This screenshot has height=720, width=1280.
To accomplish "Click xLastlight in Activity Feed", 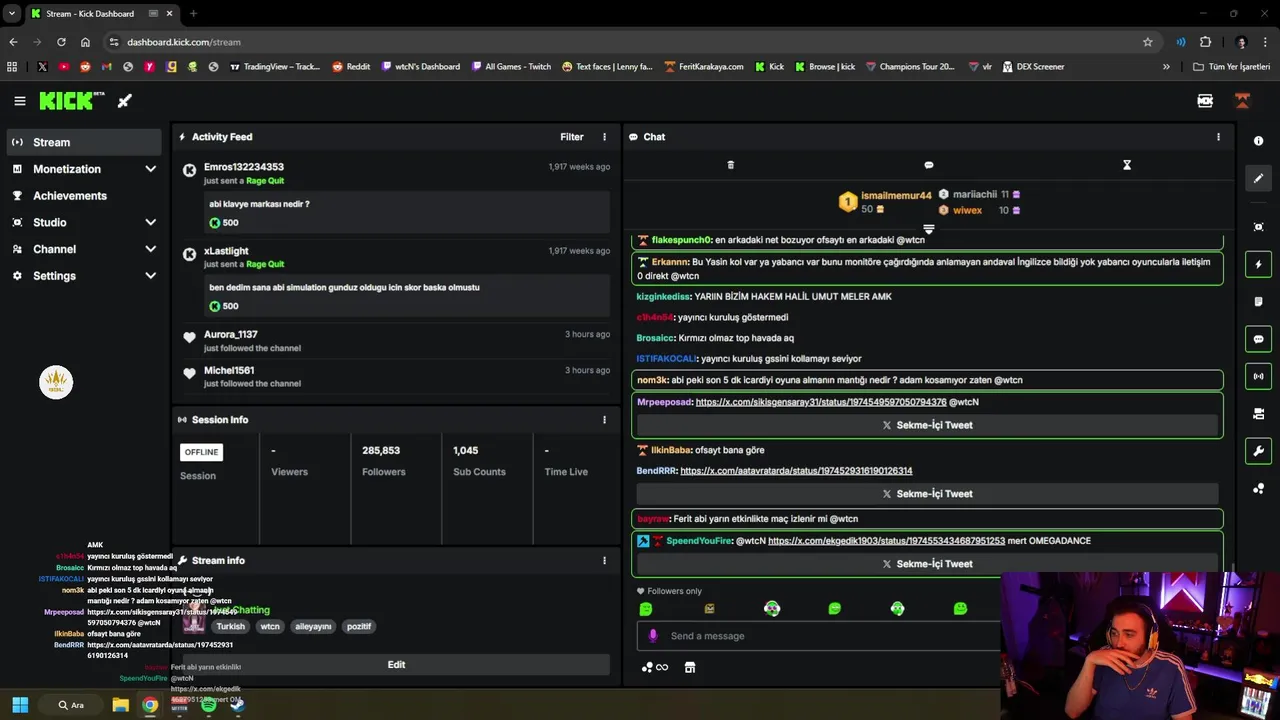I will [x=226, y=251].
